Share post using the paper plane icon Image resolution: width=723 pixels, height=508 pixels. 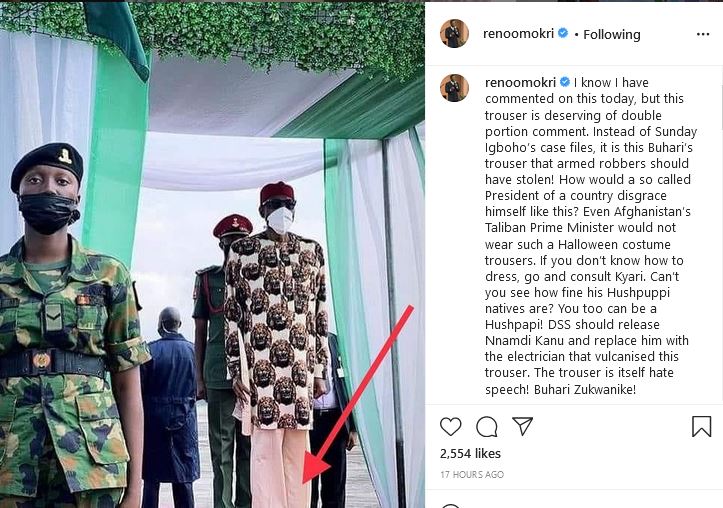tap(522, 427)
